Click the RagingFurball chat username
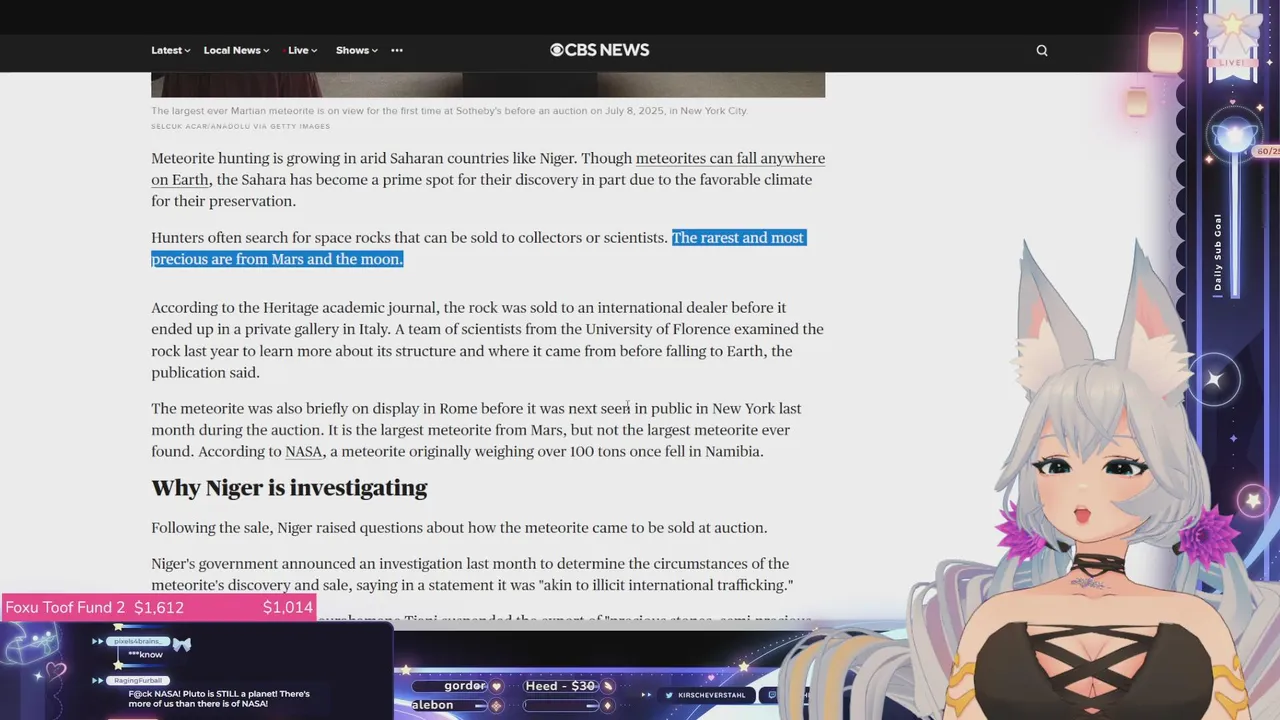 coord(138,681)
